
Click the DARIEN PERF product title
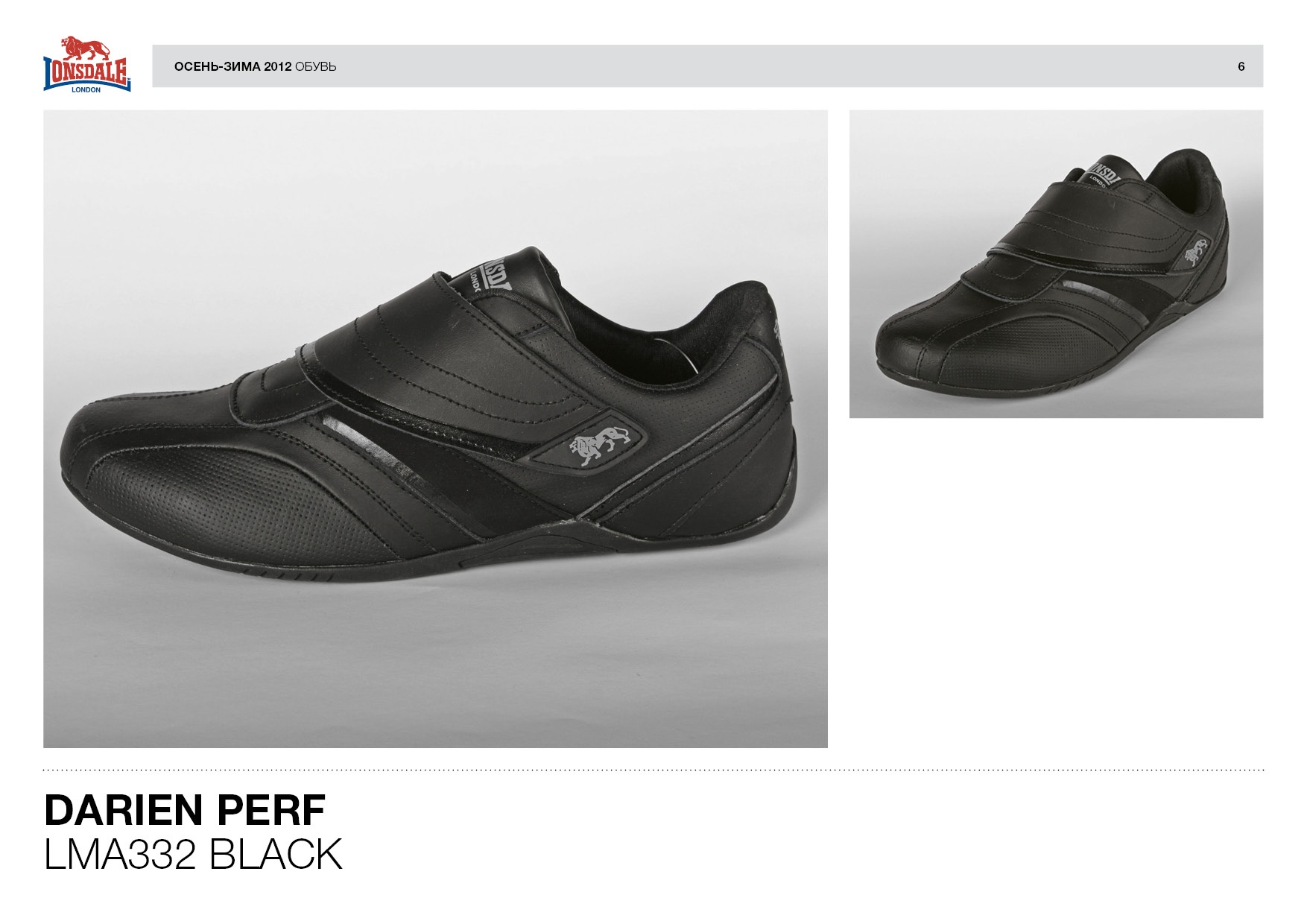185,810
